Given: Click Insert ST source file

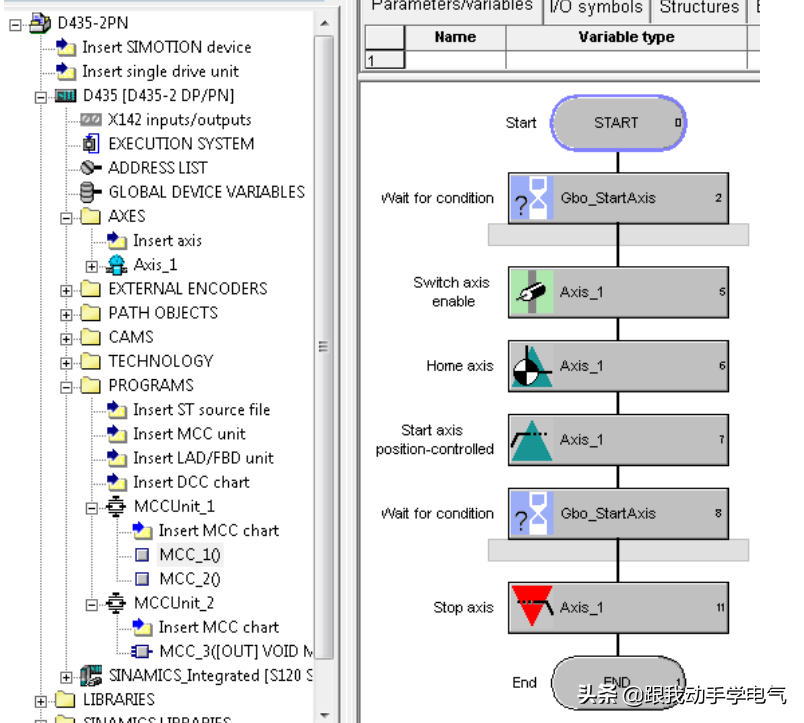Looking at the screenshot, I should 201,410.
